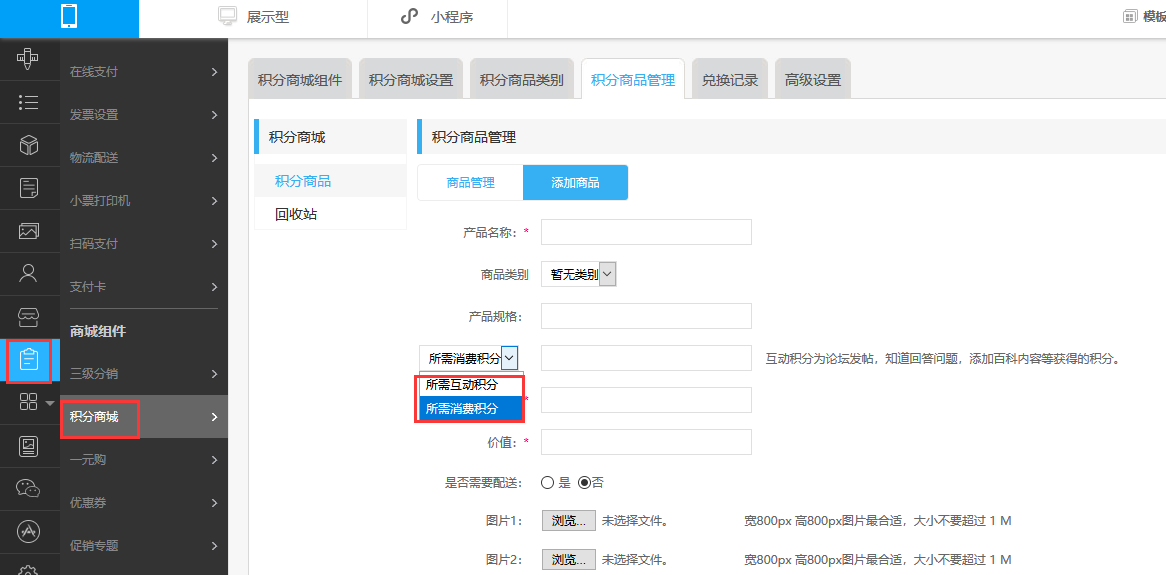1166x575 pixels.
Task: Open the storefront shop sidebar icon
Action: [x=28, y=317]
